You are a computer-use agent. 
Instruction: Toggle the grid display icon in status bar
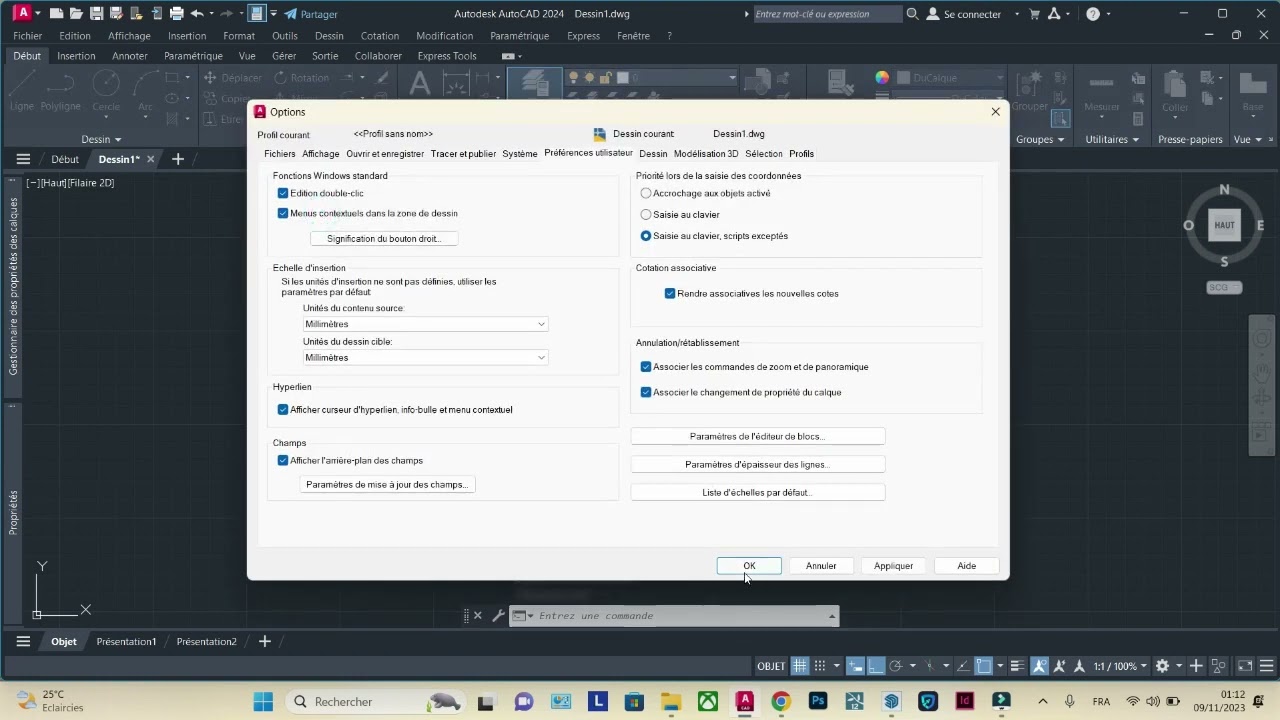point(800,666)
